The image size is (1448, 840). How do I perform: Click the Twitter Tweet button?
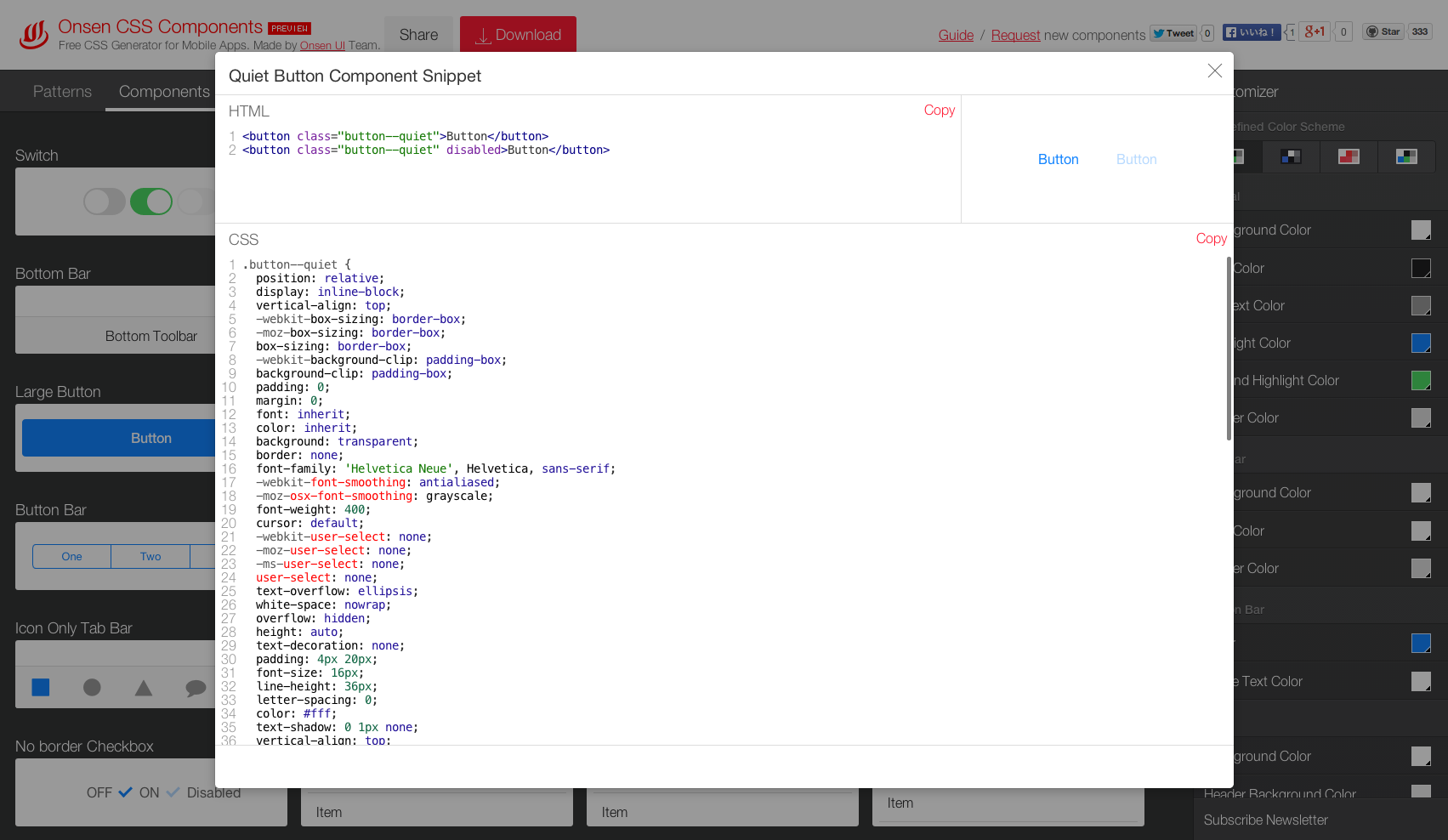[x=1173, y=33]
